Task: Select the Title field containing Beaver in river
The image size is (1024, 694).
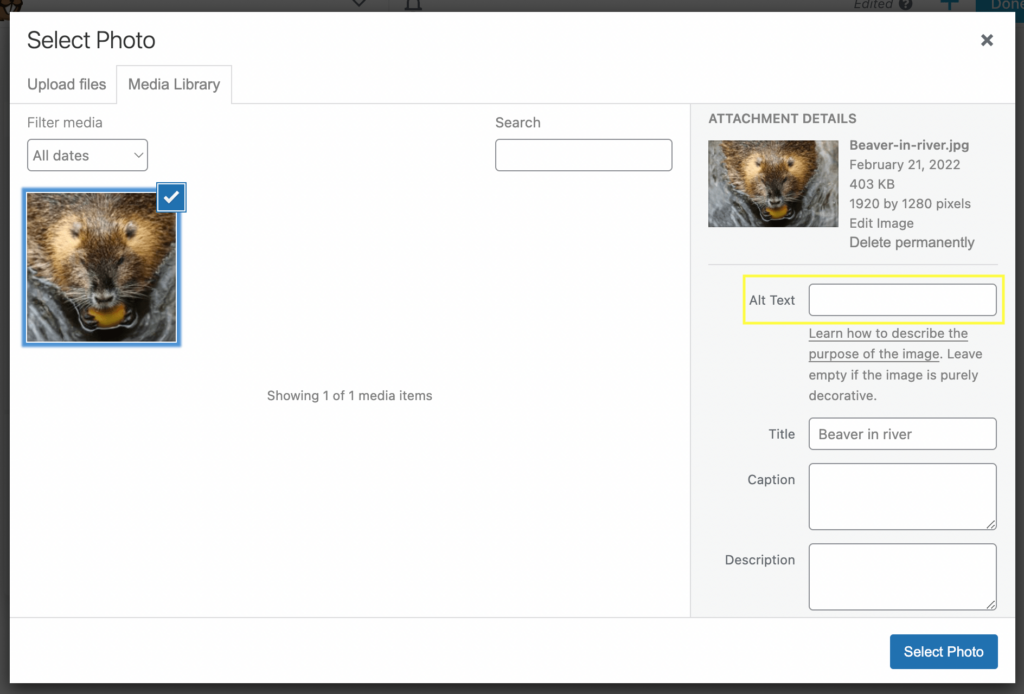Action: tap(902, 434)
